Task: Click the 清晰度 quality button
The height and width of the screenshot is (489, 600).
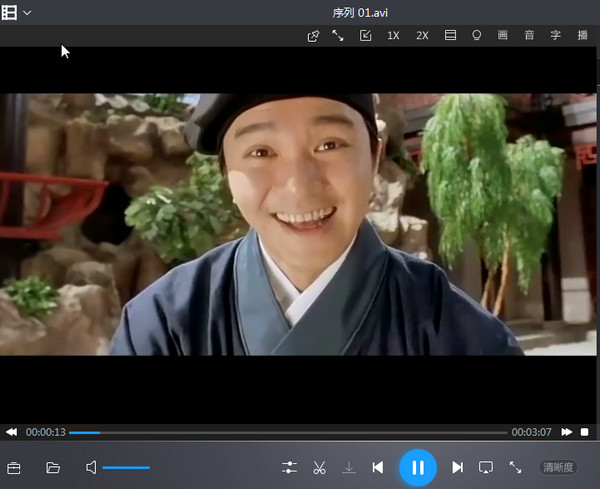Action: coord(558,467)
